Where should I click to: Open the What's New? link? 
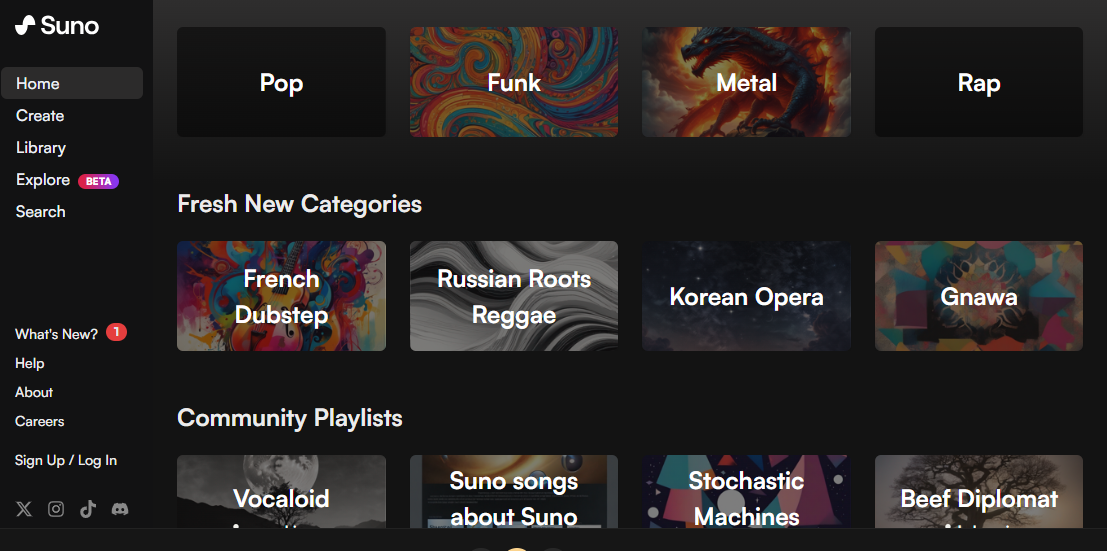(x=56, y=334)
